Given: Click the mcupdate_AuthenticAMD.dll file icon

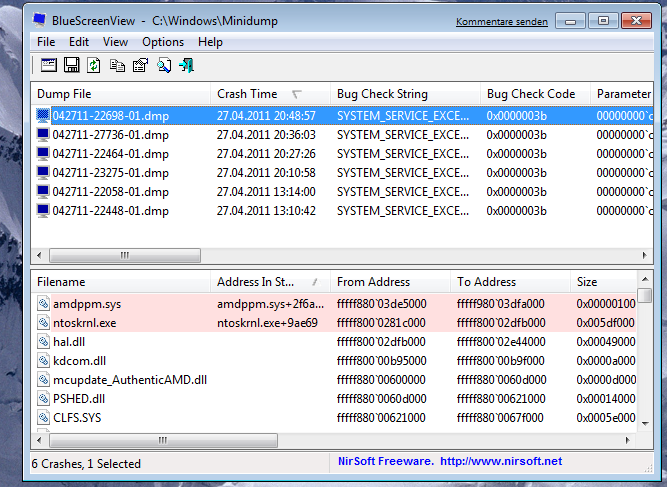Looking at the screenshot, I should tap(43, 379).
